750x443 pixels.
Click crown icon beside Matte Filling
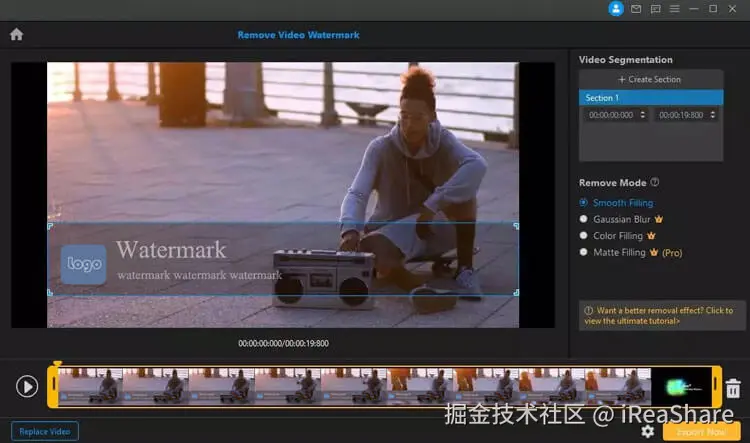653,252
